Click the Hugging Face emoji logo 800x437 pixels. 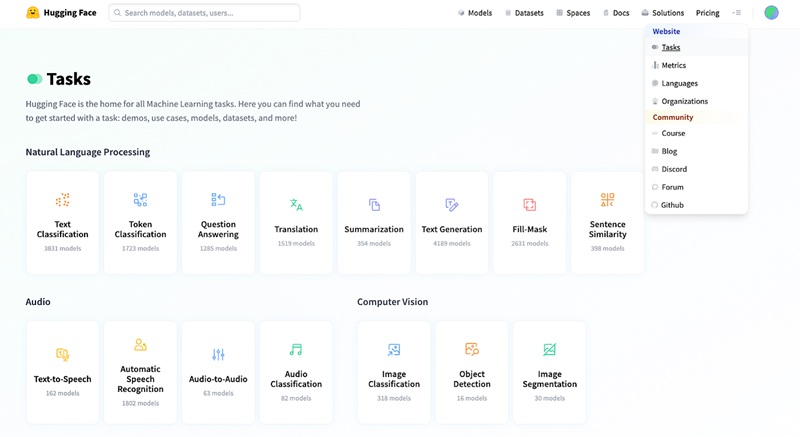(x=33, y=13)
